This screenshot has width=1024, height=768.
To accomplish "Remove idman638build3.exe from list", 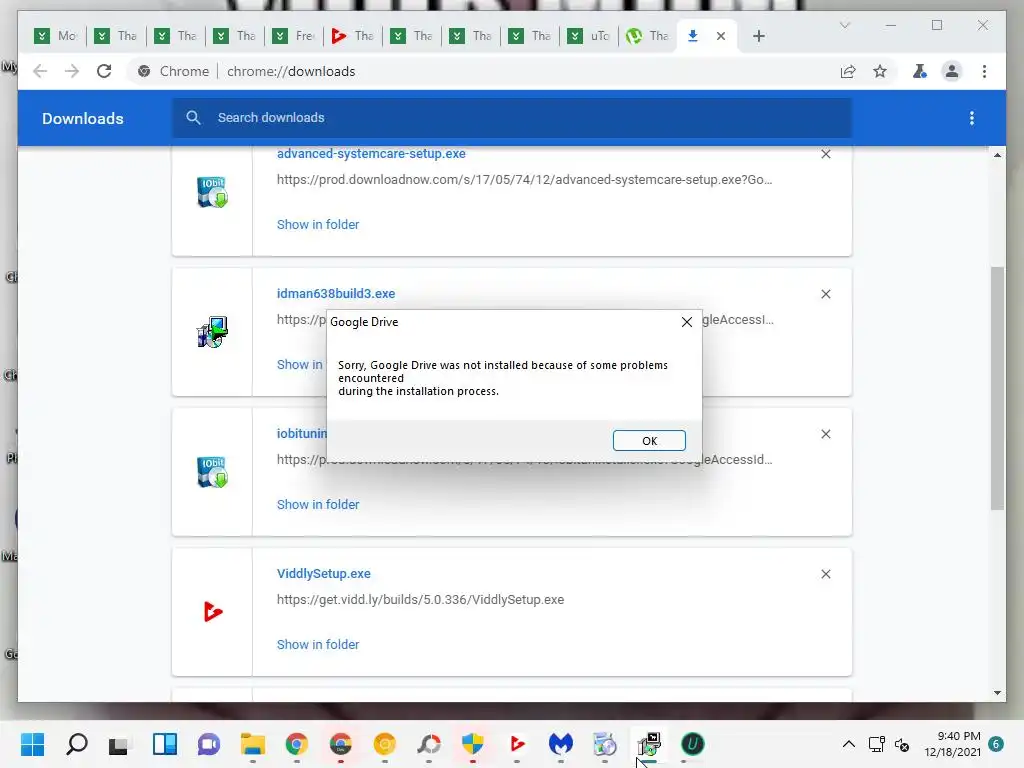I will pyautogui.click(x=825, y=294).
